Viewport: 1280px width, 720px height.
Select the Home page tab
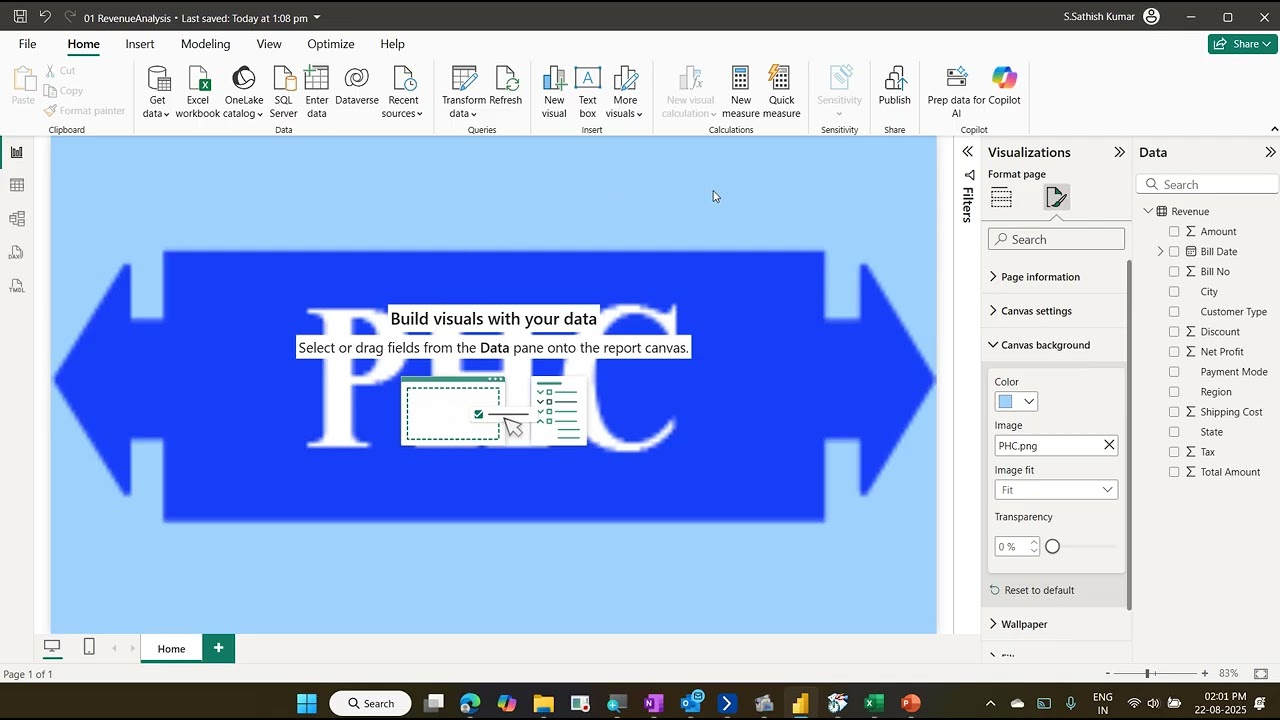pos(171,648)
